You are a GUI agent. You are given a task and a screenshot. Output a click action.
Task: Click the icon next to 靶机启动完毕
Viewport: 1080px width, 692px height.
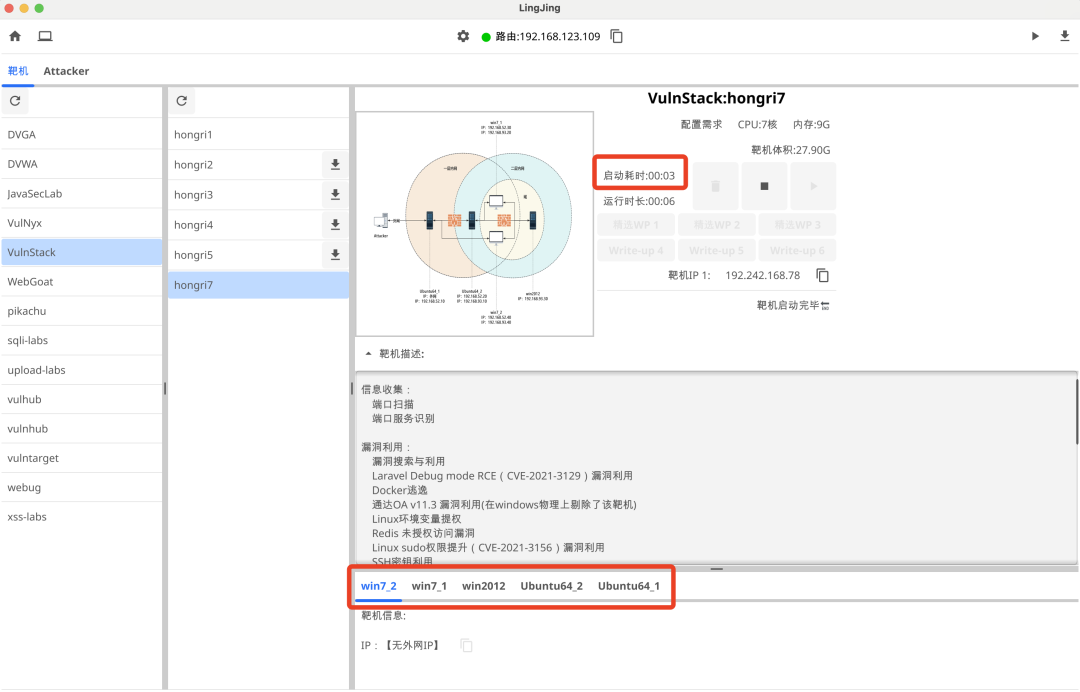825,306
